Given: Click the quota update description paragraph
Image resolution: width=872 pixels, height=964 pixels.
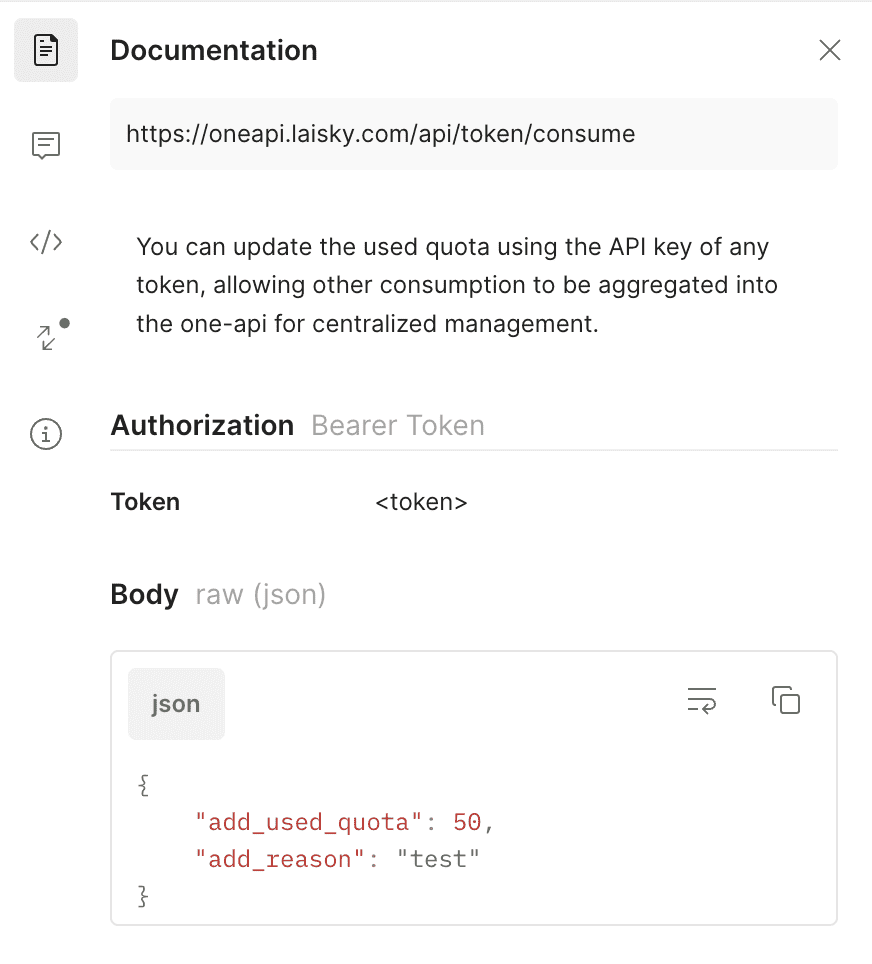Looking at the screenshot, I should (457, 285).
